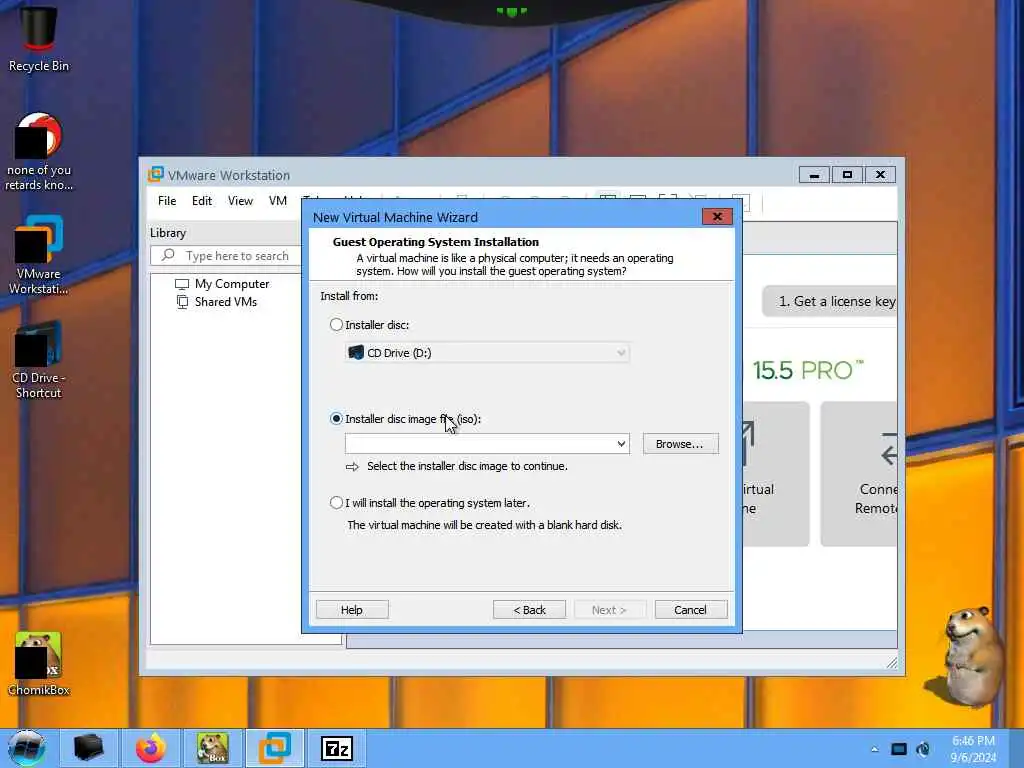Open the 7-Zip taskbar icon
The image size is (1024, 768).
tap(337, 748)
